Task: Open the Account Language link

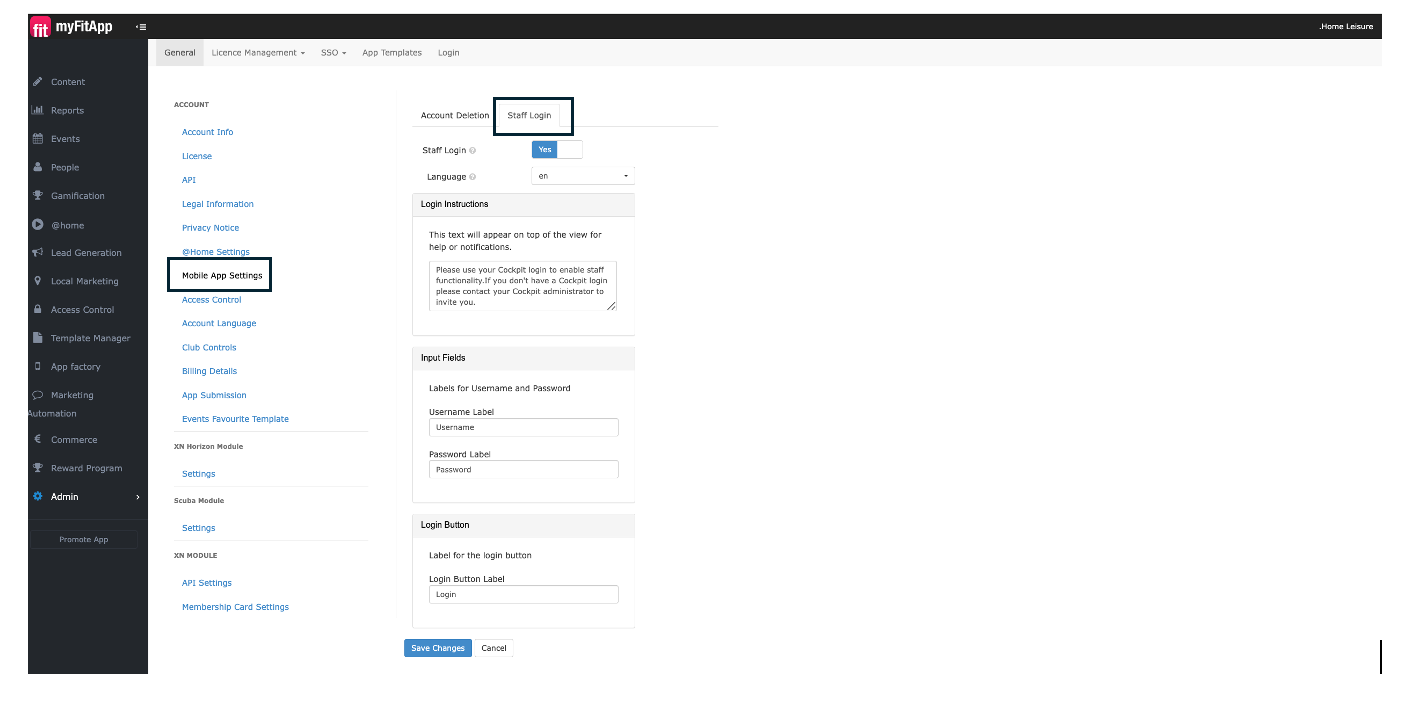Action: click(x=219, y=323)
